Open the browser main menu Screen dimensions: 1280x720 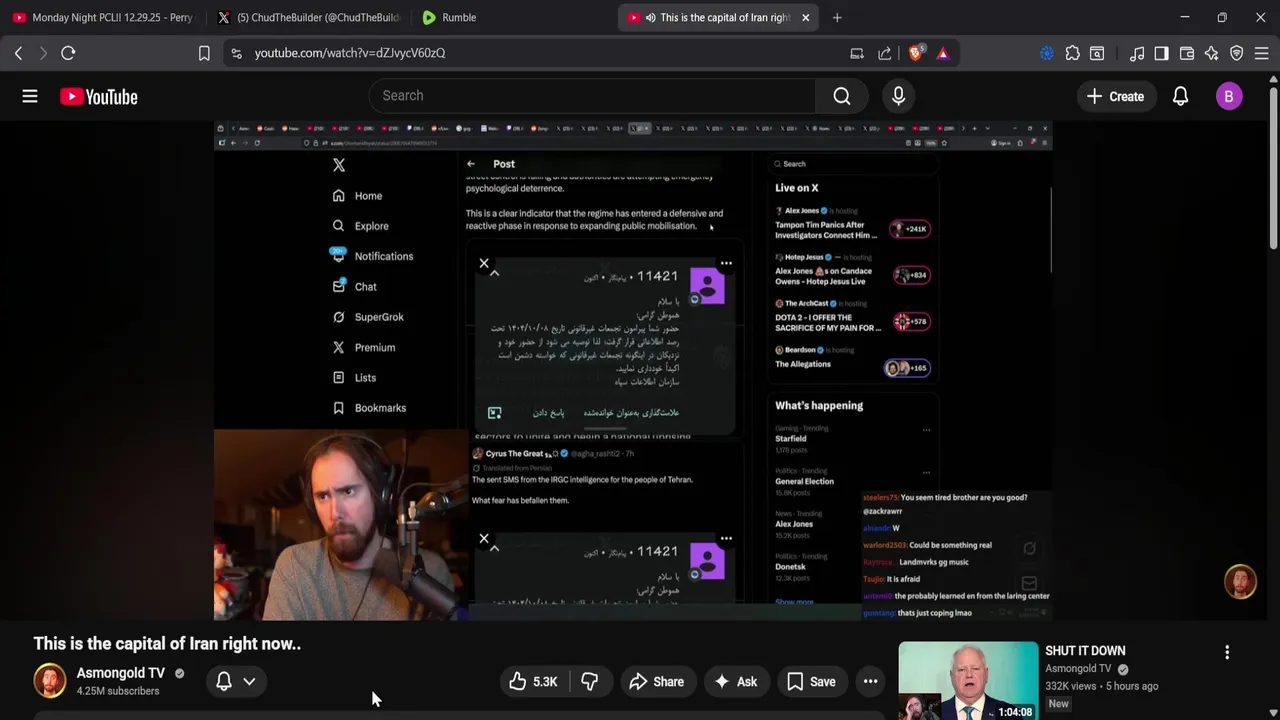1262,53
